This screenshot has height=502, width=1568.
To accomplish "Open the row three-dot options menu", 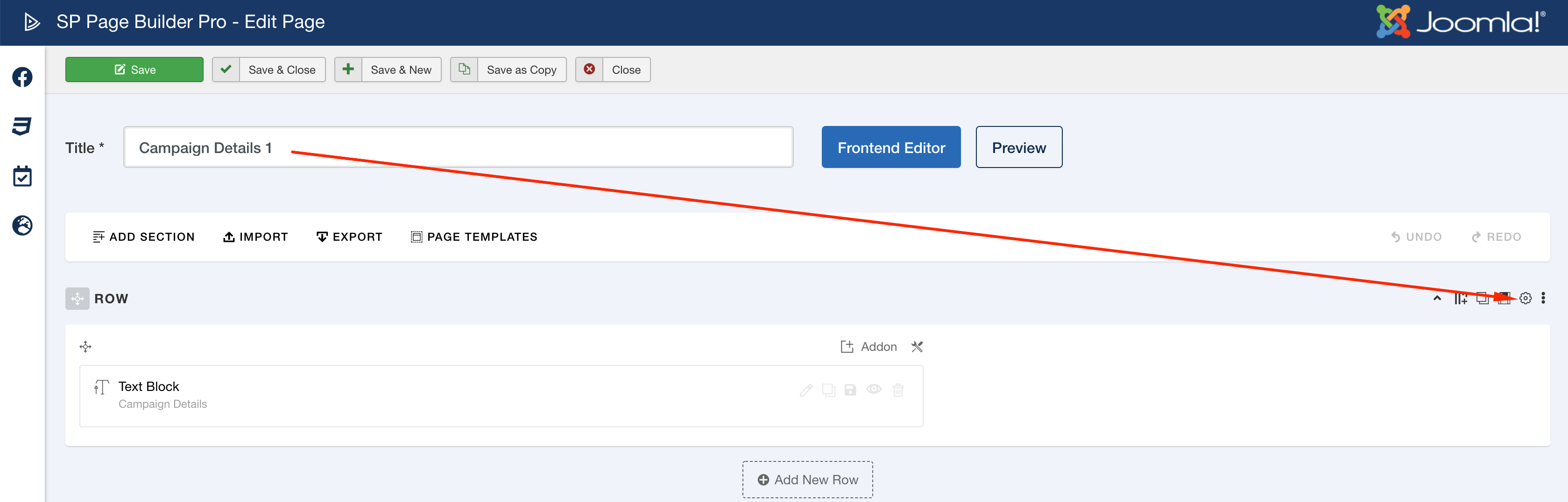I will (1544, 298).
